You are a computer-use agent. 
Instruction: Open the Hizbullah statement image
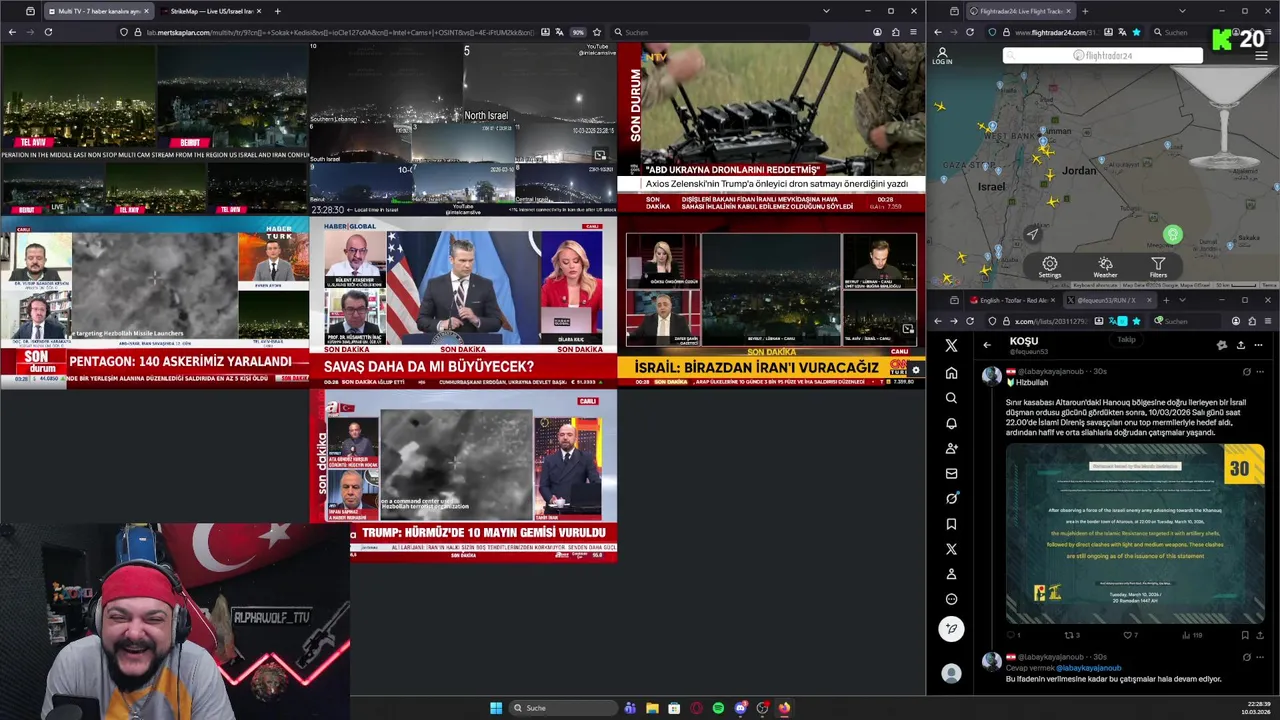click(x=1135, y=533)
